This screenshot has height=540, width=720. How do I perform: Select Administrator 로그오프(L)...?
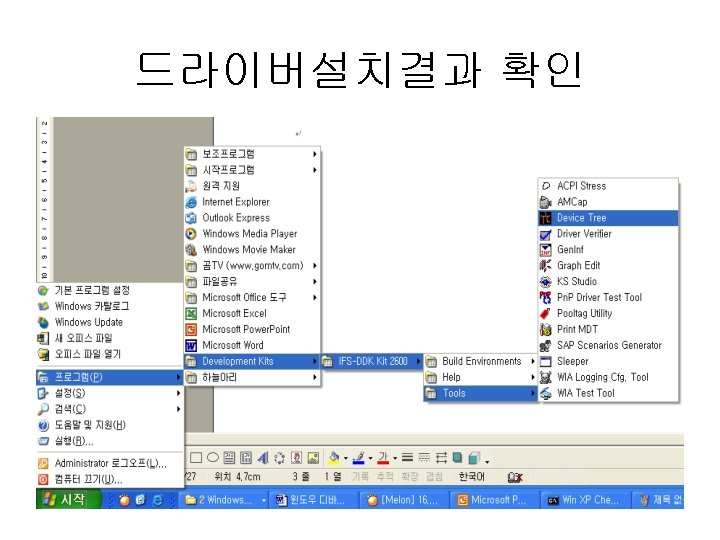pyautogui.click(x=110, y=463)
